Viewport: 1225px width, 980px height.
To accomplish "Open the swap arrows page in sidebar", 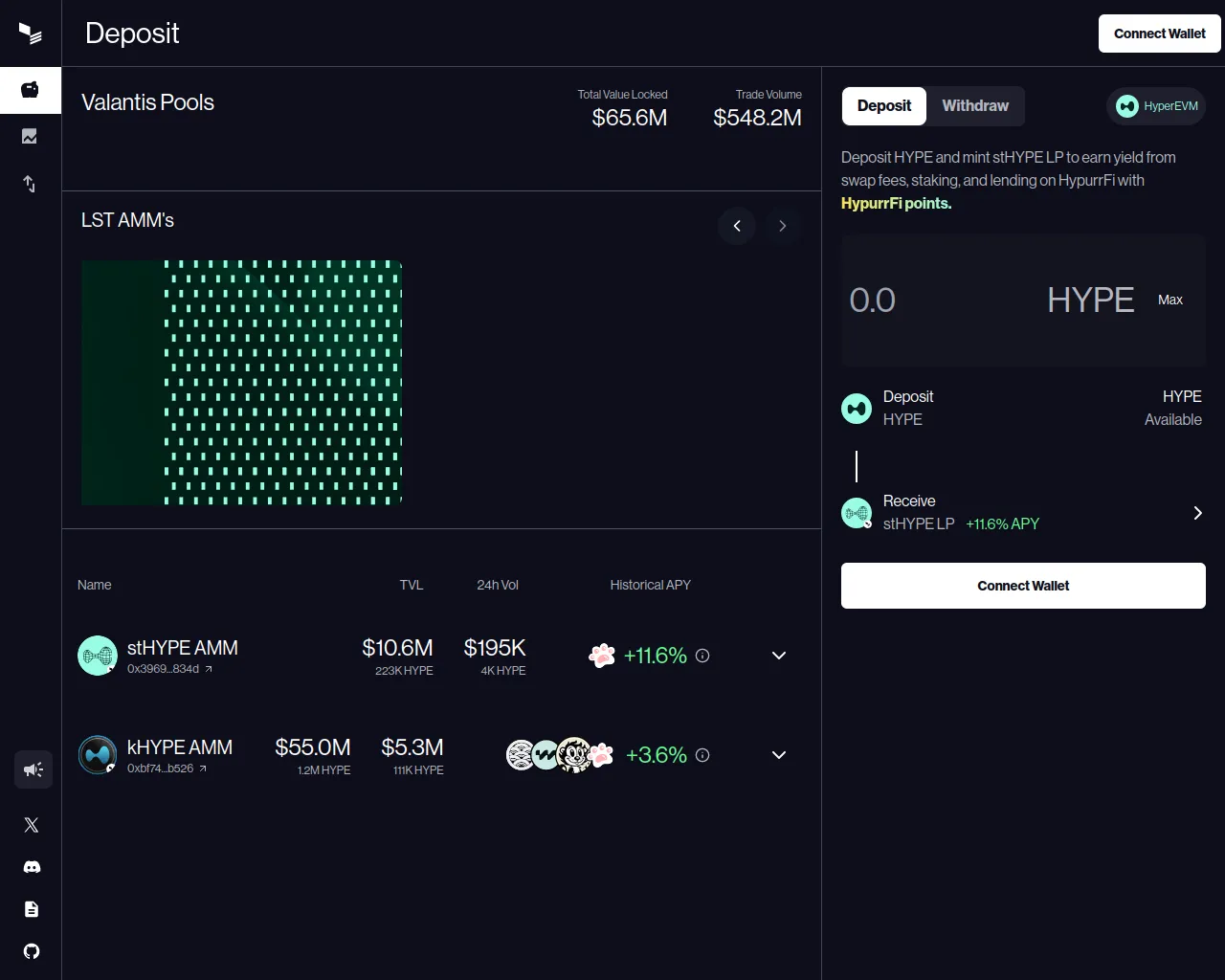I will tap(30, 184).
